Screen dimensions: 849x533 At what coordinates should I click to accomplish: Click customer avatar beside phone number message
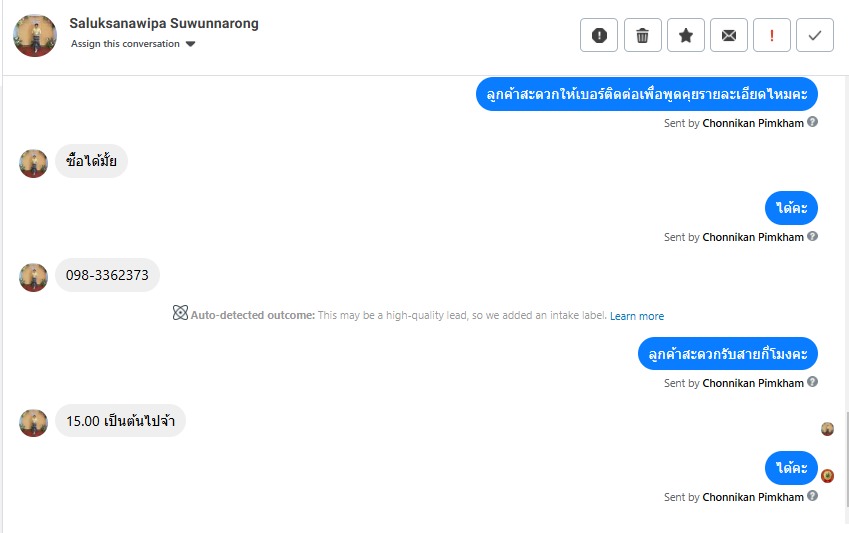click(34, 277)
